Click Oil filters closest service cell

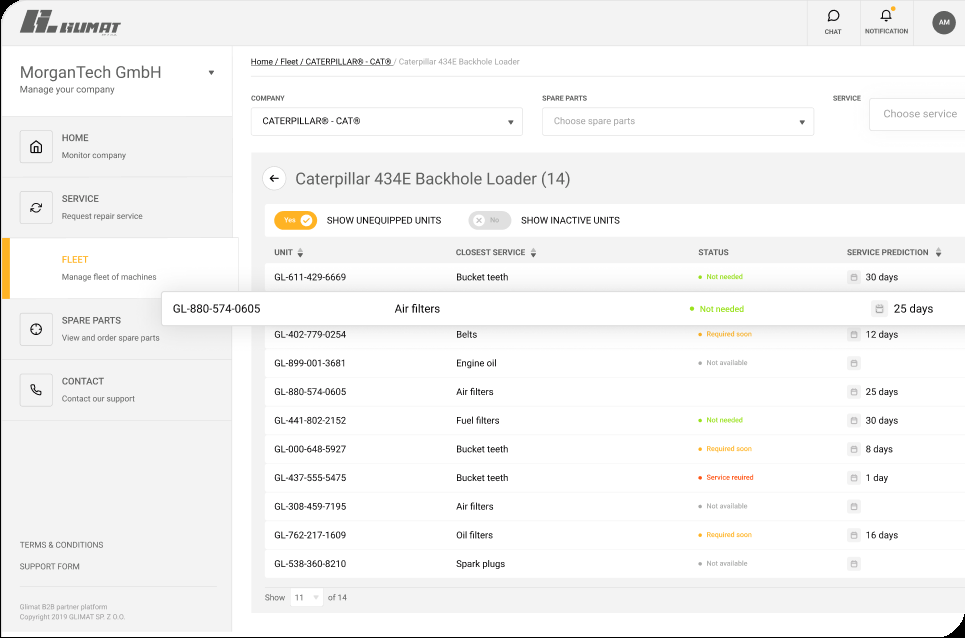[x=474, y=535]
